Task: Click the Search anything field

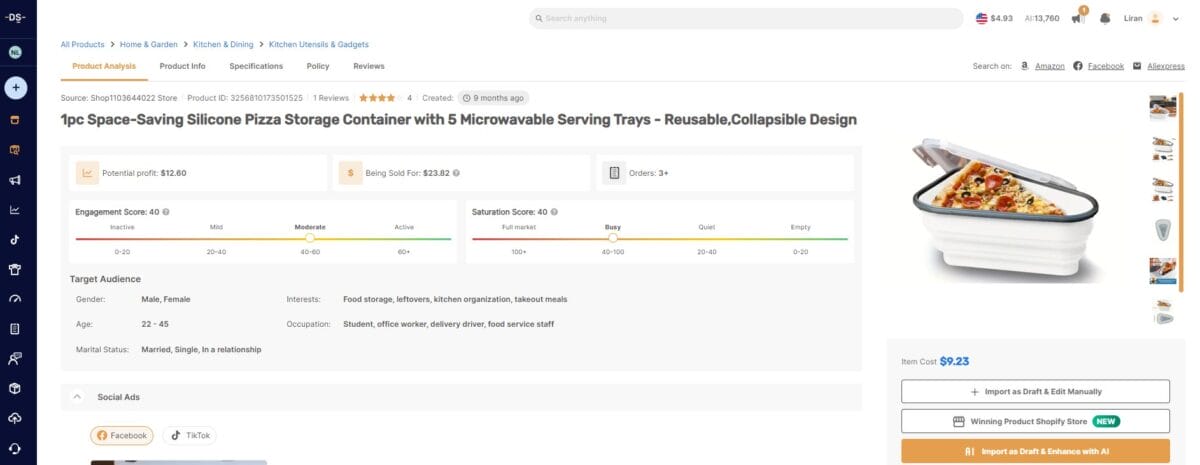Action: point(746,18)
